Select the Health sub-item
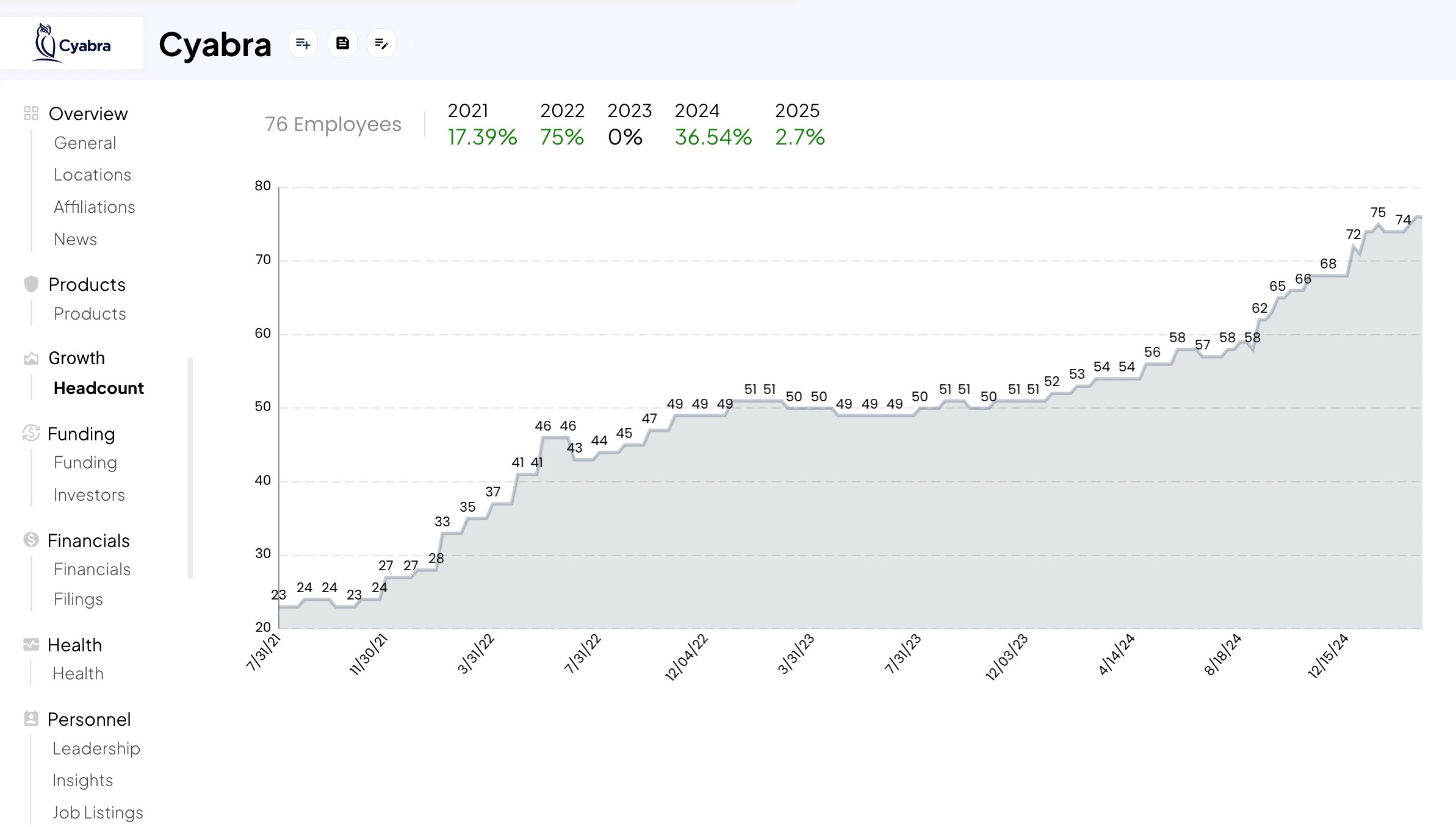The height and width of the screenshot is (827, 1456). point(78,673)
